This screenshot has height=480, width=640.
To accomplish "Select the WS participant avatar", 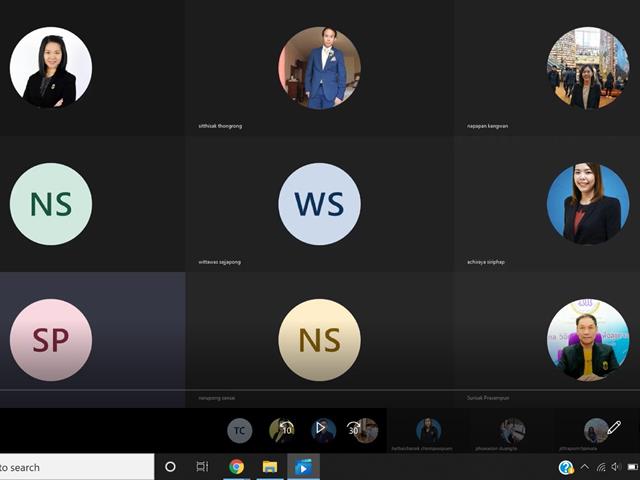I will (320, 204).
